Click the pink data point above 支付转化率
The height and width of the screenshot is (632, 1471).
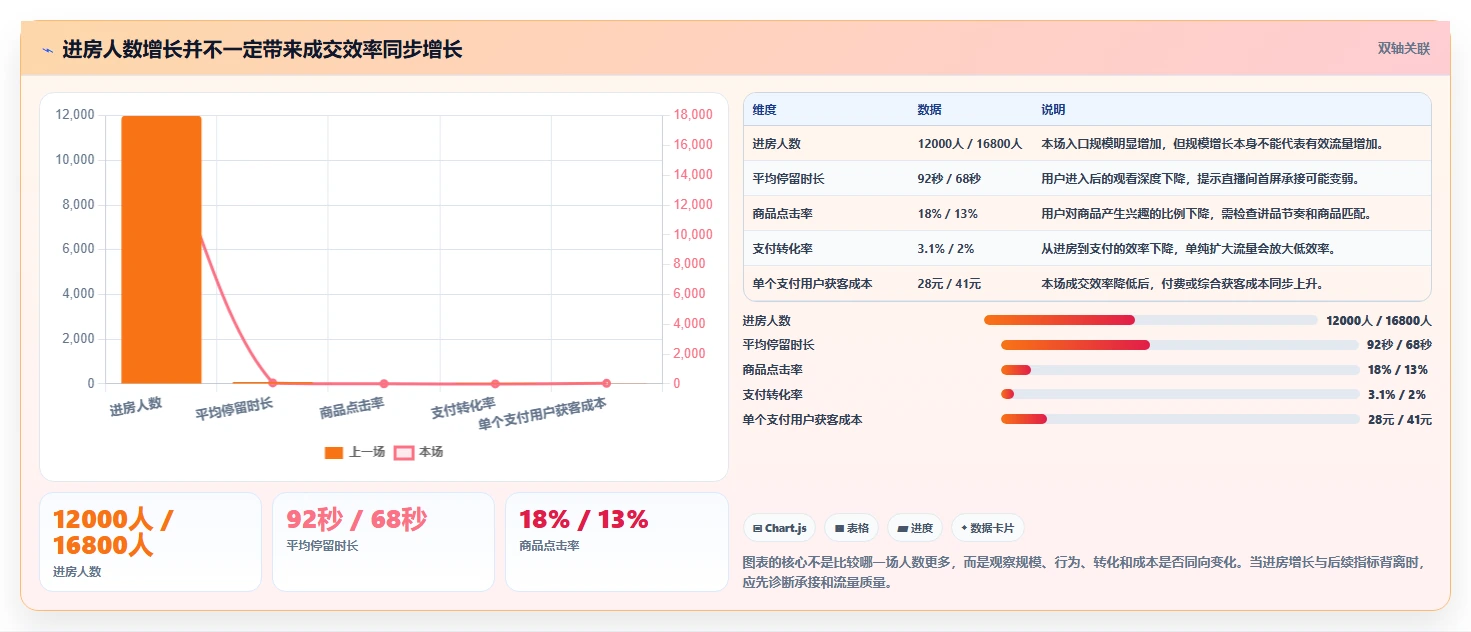coord(495,383)
